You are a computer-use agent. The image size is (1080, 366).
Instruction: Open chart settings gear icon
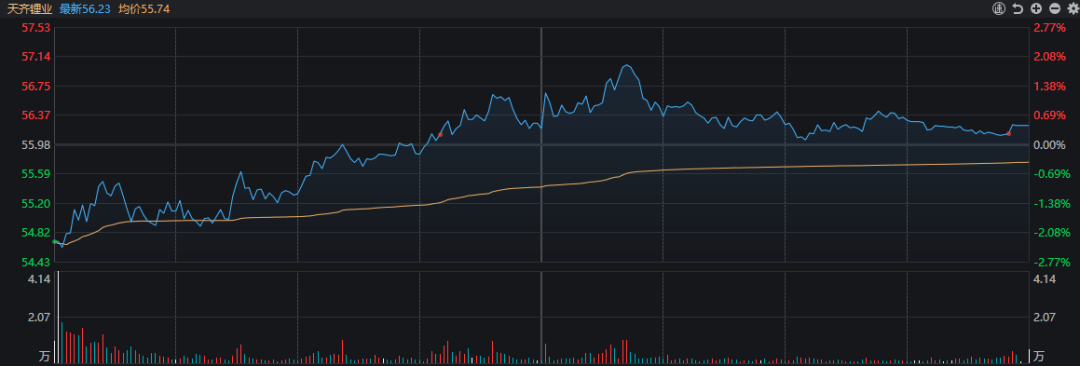1072,8
